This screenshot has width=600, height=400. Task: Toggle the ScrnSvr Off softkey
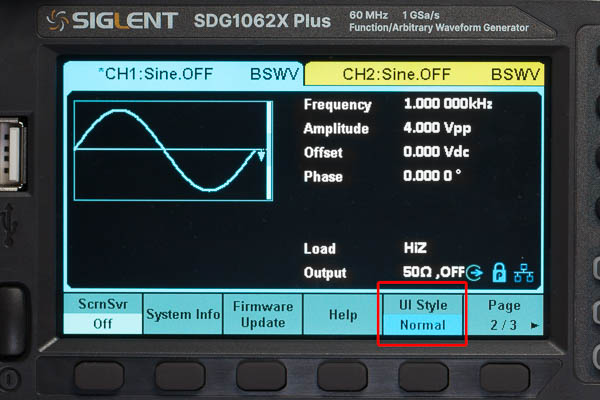pyautogui.click(x=103, y=314)
